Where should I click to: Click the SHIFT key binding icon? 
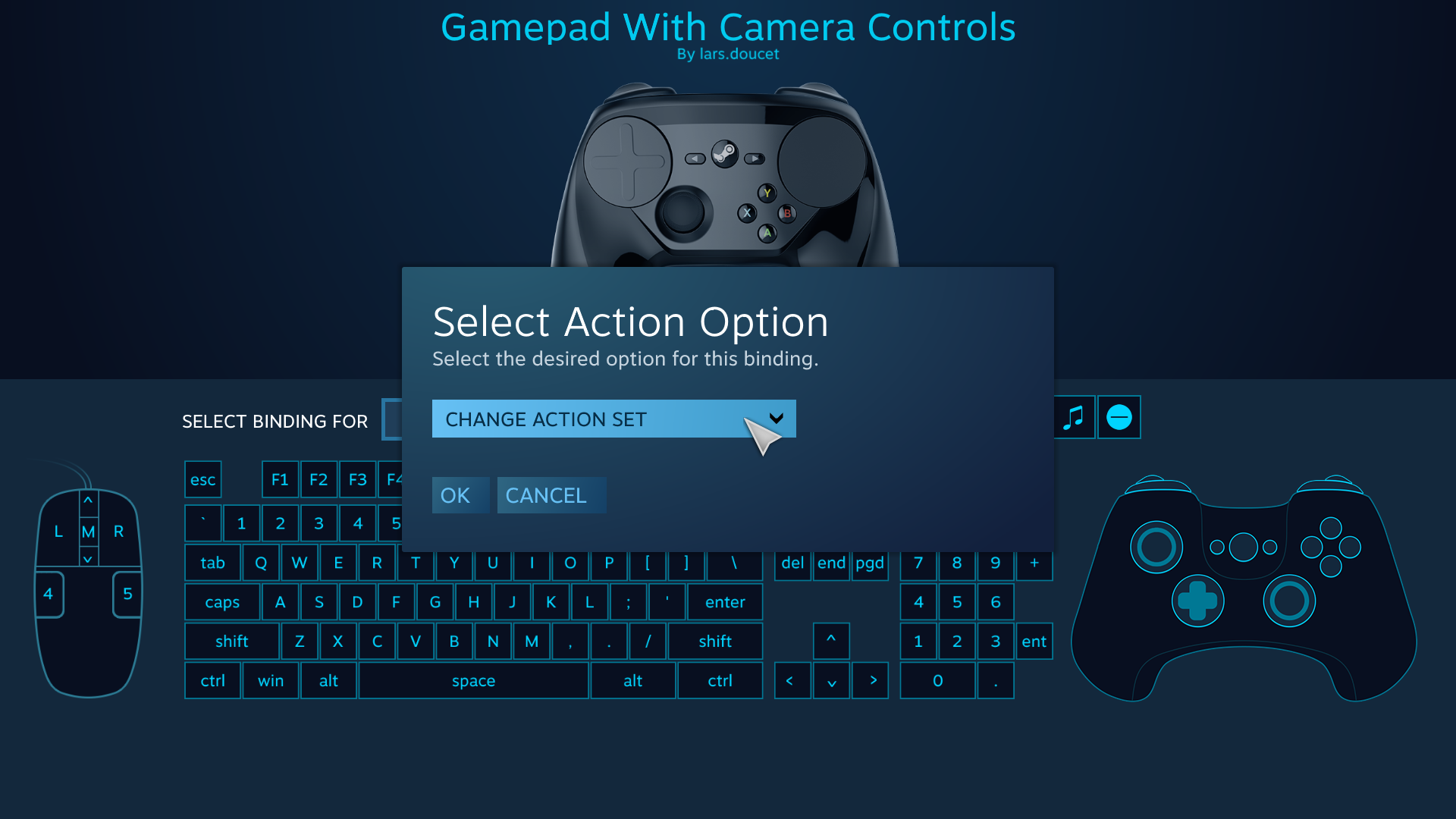(231, 640)
